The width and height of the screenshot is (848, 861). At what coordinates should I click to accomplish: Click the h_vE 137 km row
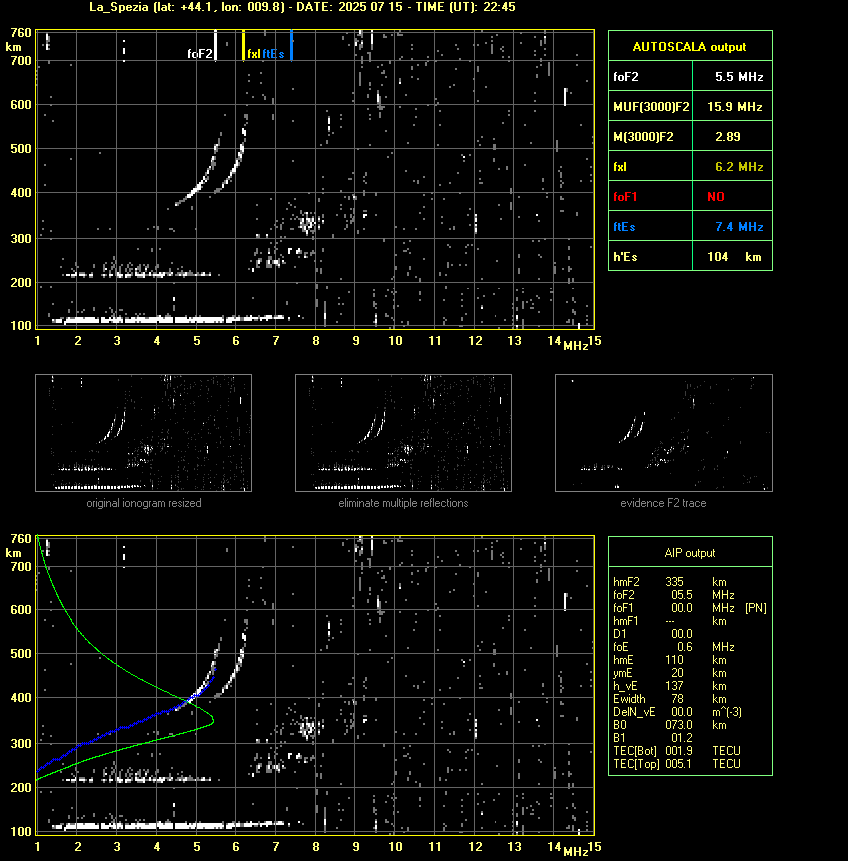pos(670,686)
